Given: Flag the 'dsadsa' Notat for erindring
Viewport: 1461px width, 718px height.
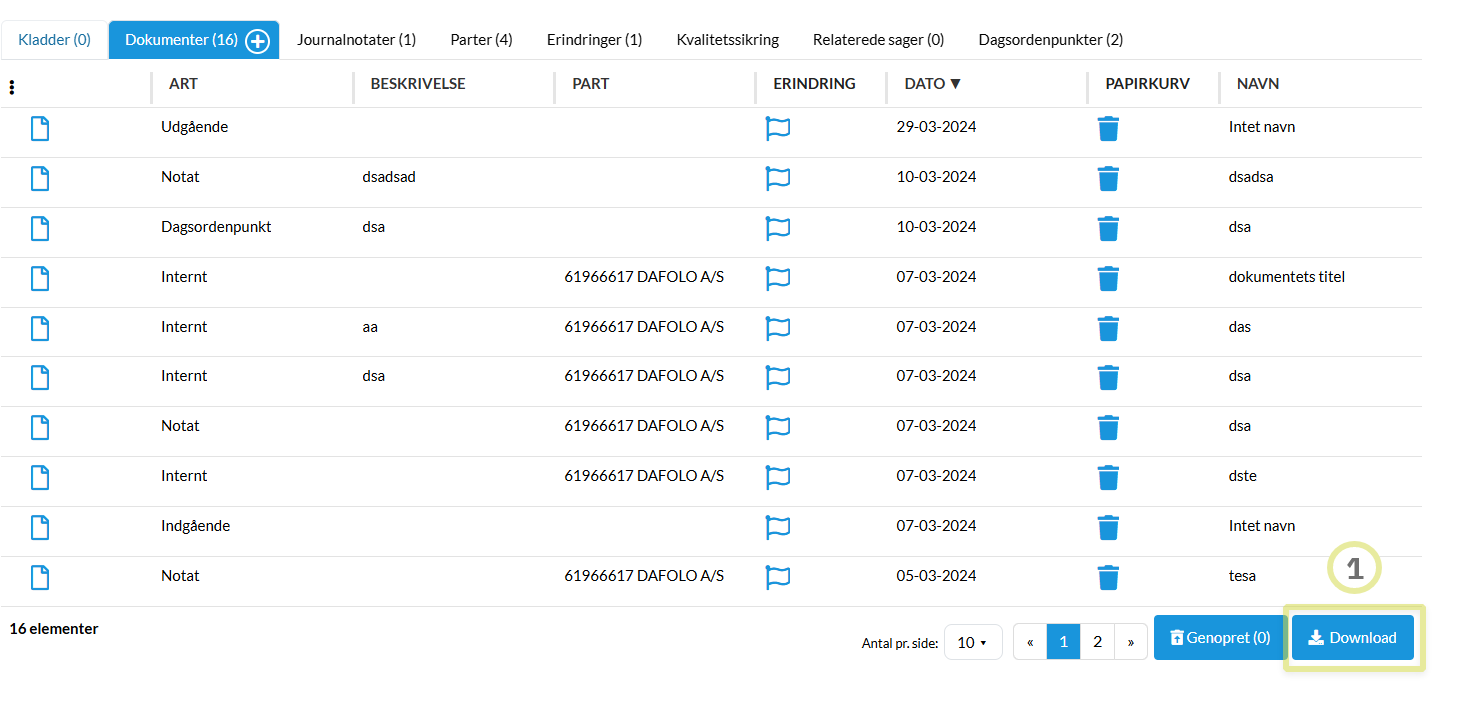Looking at the screenshot, I should click(x=778, y=178).
